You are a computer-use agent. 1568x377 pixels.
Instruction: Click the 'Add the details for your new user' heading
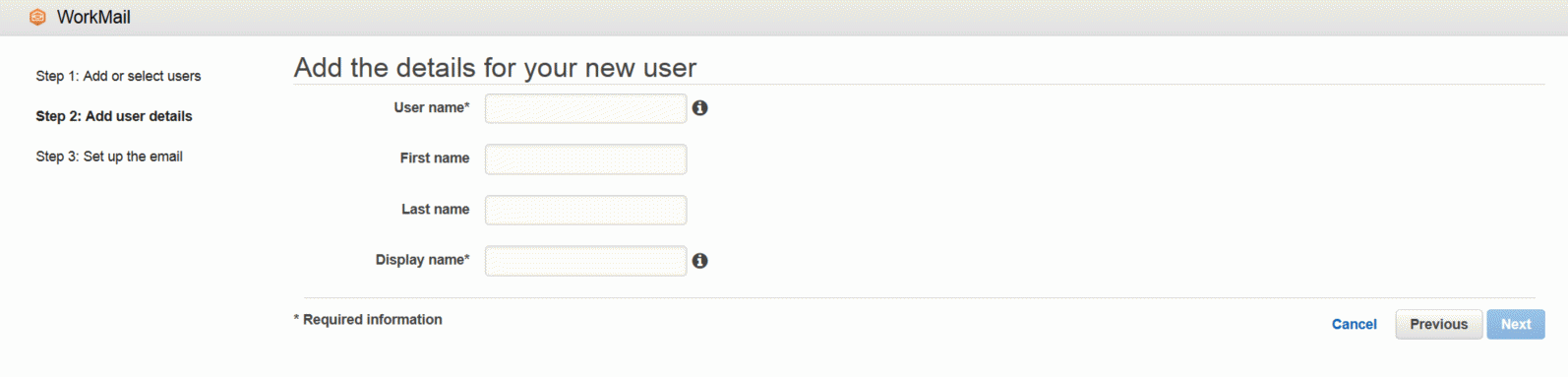495,67
